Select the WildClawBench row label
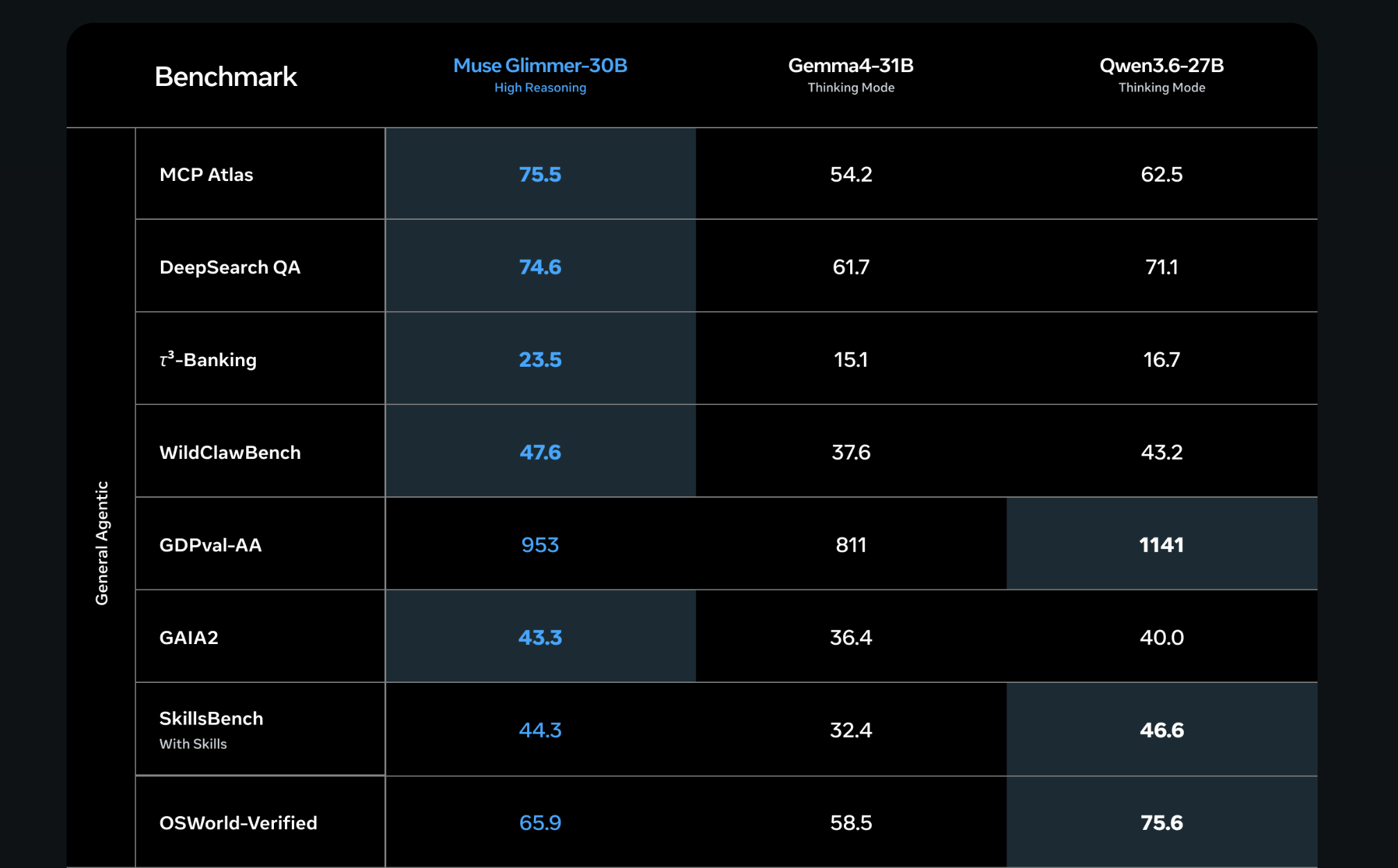This screenshot has width=1398, height=868. (x=230, y=453)
